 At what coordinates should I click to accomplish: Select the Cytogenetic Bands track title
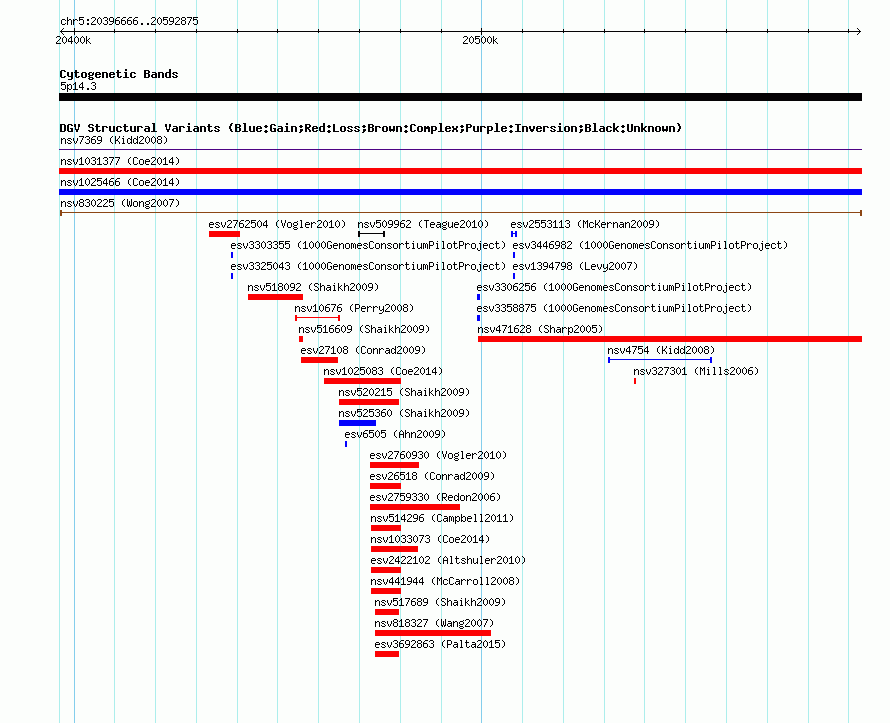pyautogui.click(x=119, y=74)
